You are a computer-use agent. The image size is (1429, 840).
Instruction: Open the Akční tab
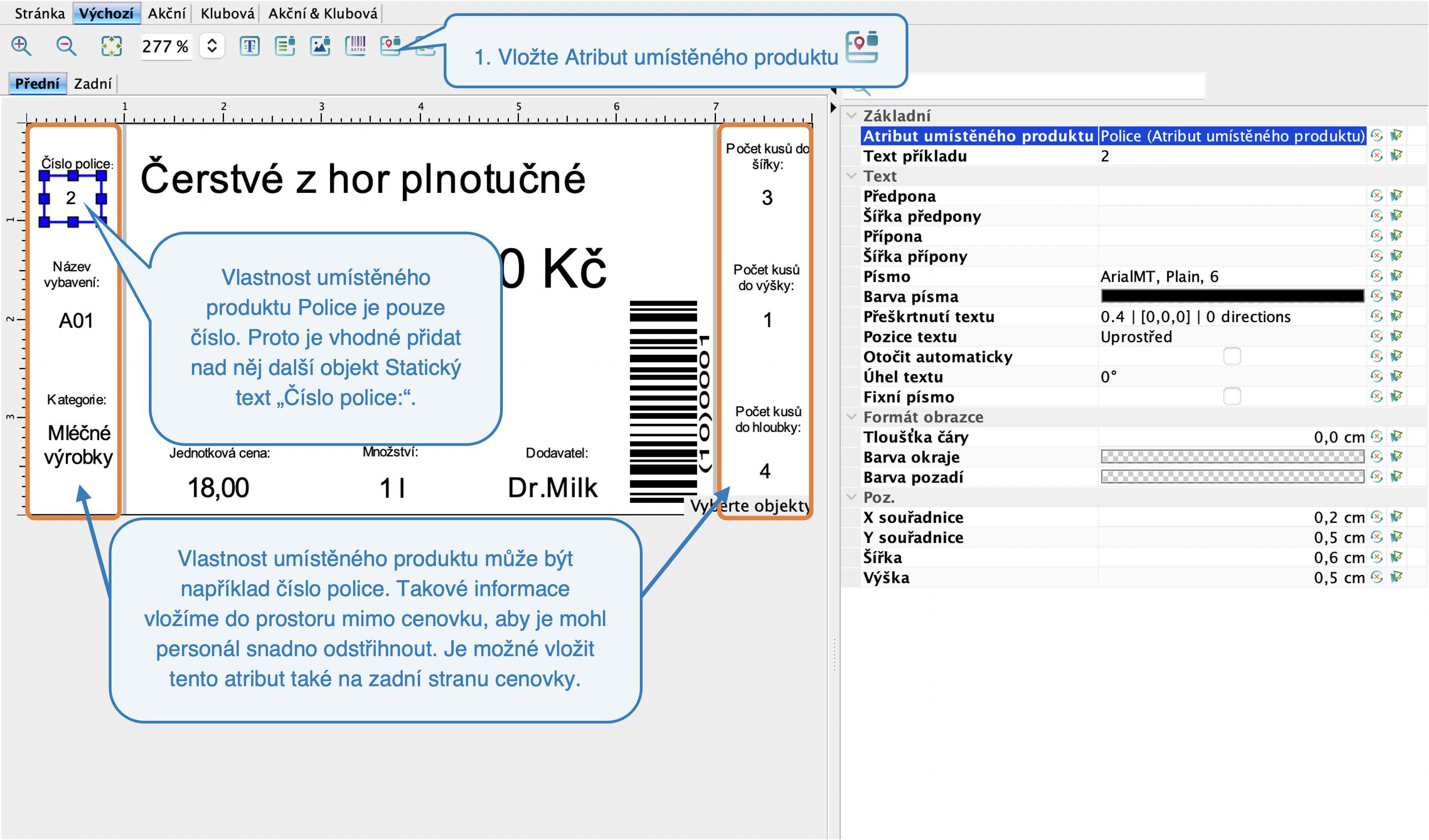[167, 13]
